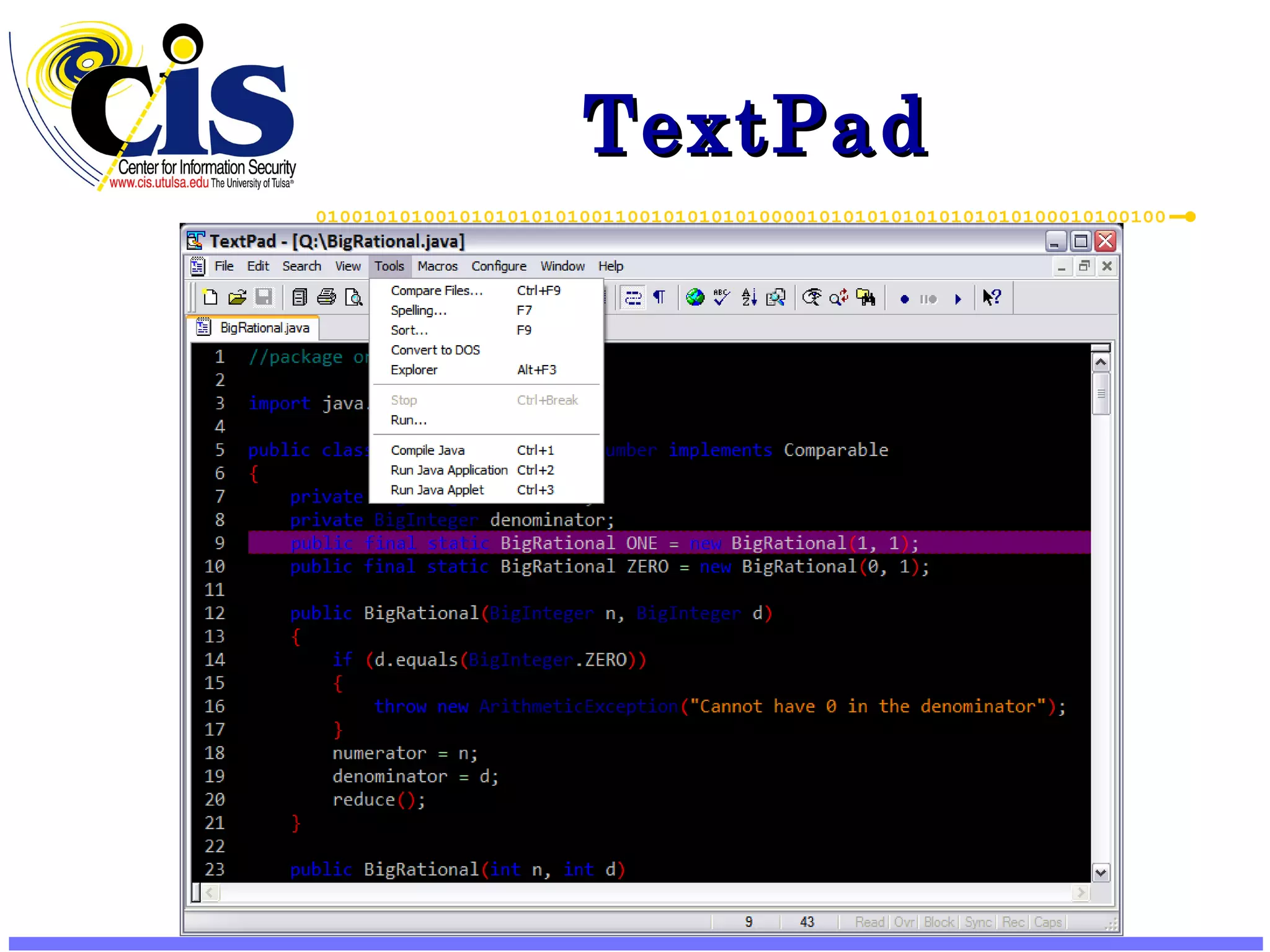Image resolution: width=1270 pixels, height=952 pixels.
Task: Start macro recording with dot icon
Action: (x=904, y=299)
